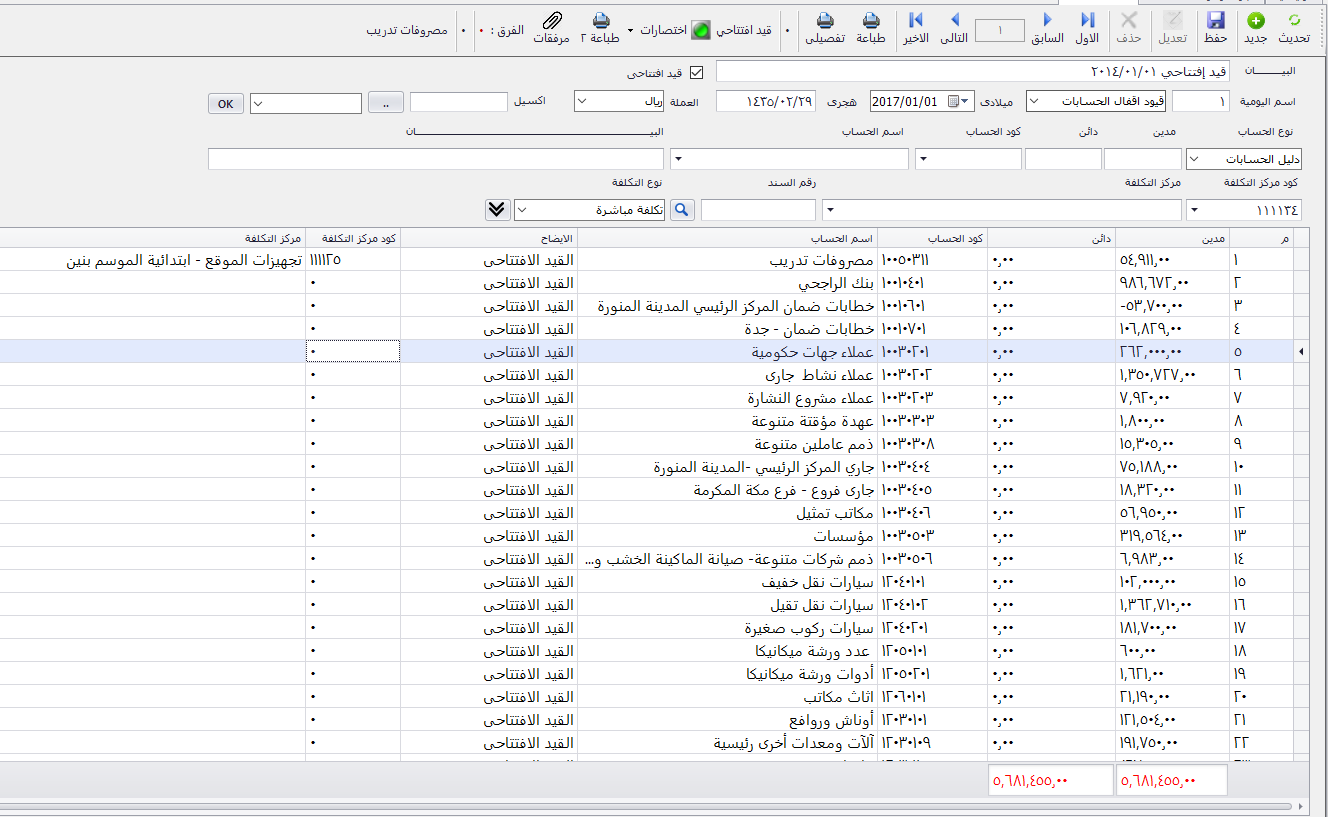Expand details with double-chevron down button
This screenshot has width=1328, height=817.
click(x=497, y=210)
